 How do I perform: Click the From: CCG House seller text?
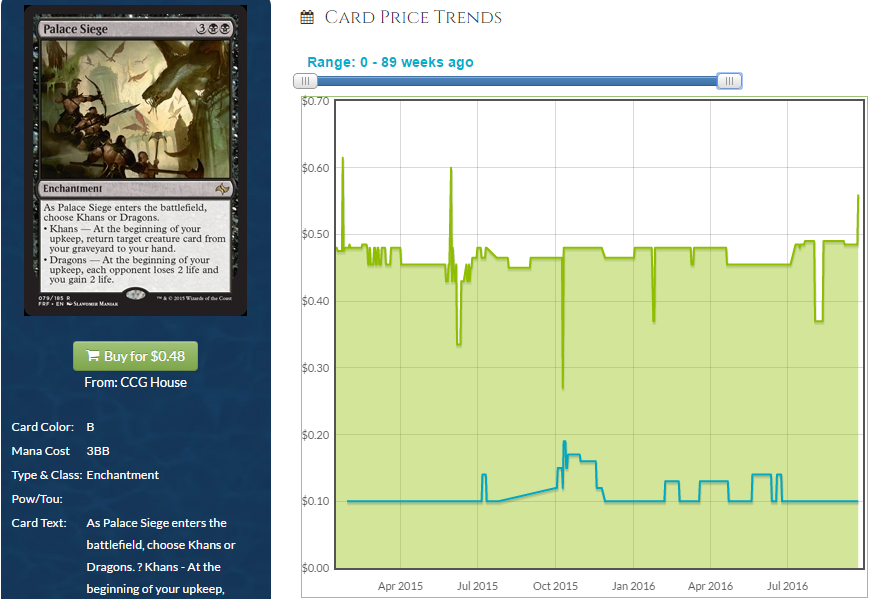point(135,382)
